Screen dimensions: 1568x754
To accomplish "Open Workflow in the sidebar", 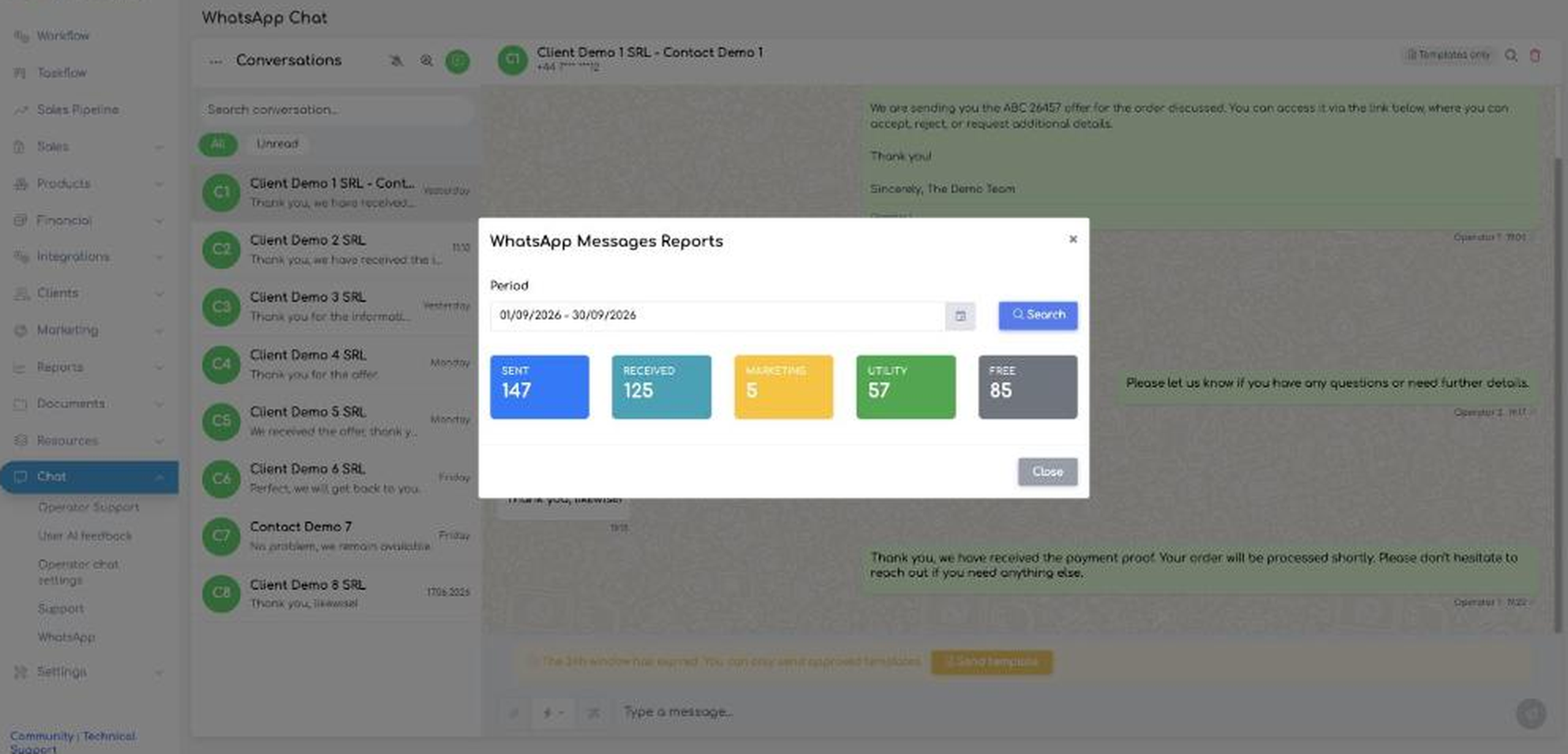I will point(62,36).
